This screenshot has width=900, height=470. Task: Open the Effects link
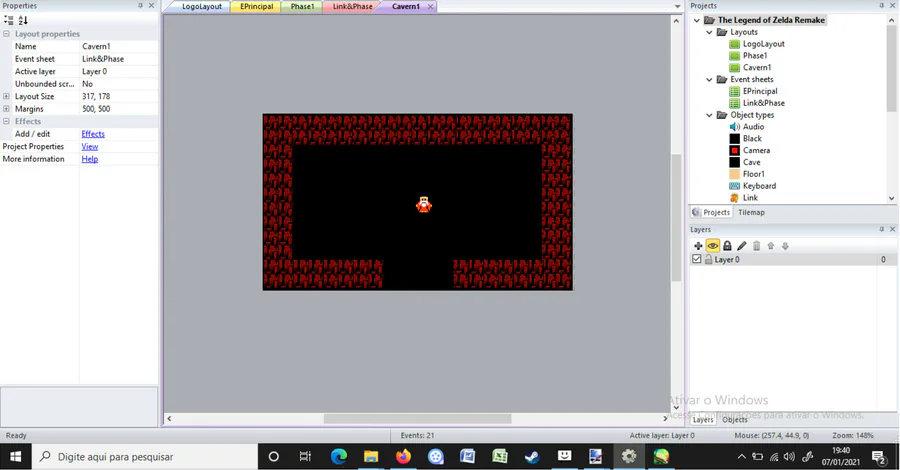coord(93,134)
